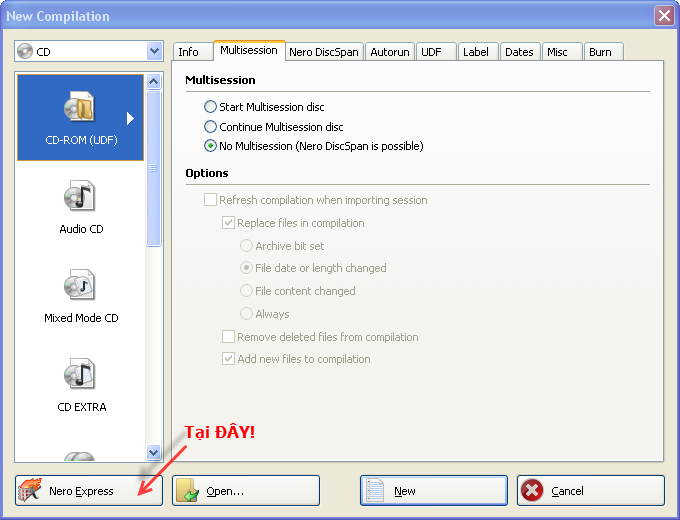The image size is (680, 520).
Task: Toggle Replace files in compilation checkbox
Action: pyautogui.click(x=228, y=223)
